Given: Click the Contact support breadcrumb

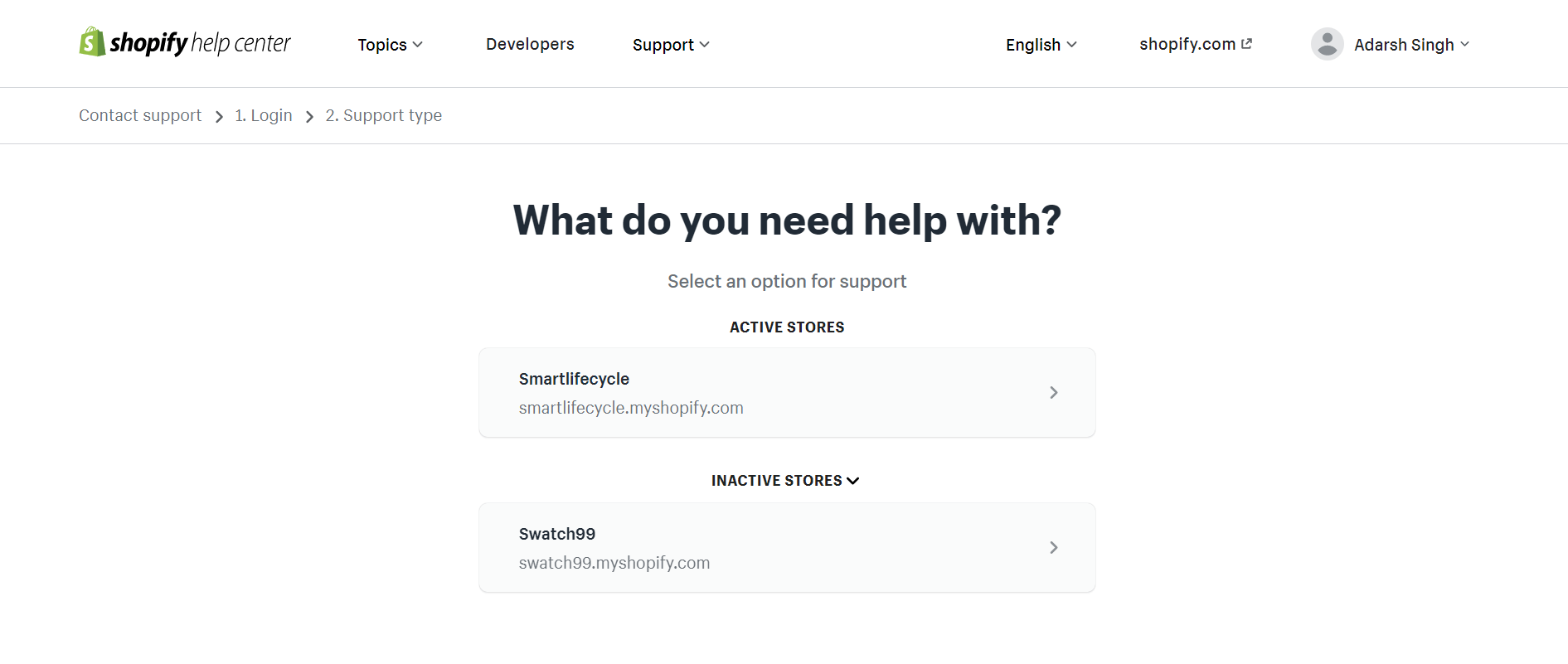Looking at the screenshot, I should click(140, 115).
